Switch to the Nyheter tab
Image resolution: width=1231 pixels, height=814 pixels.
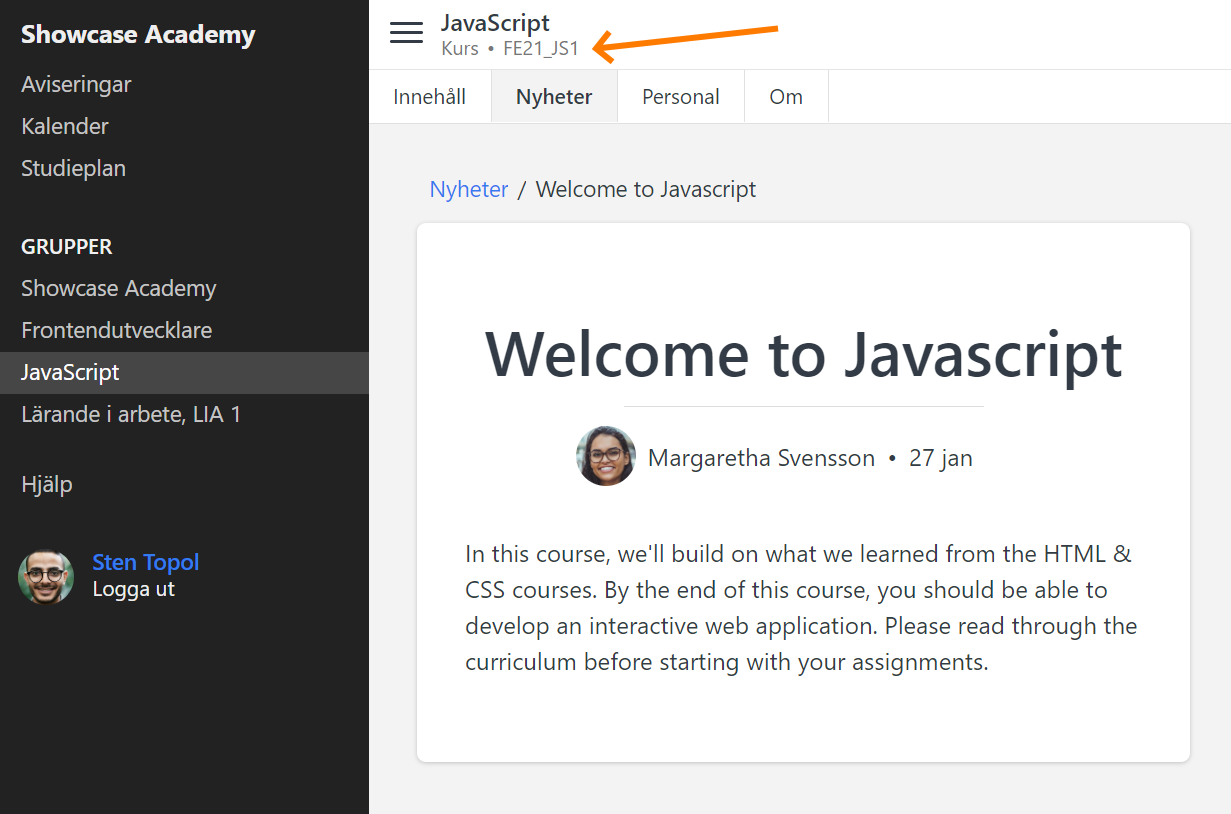click(554, 97)
